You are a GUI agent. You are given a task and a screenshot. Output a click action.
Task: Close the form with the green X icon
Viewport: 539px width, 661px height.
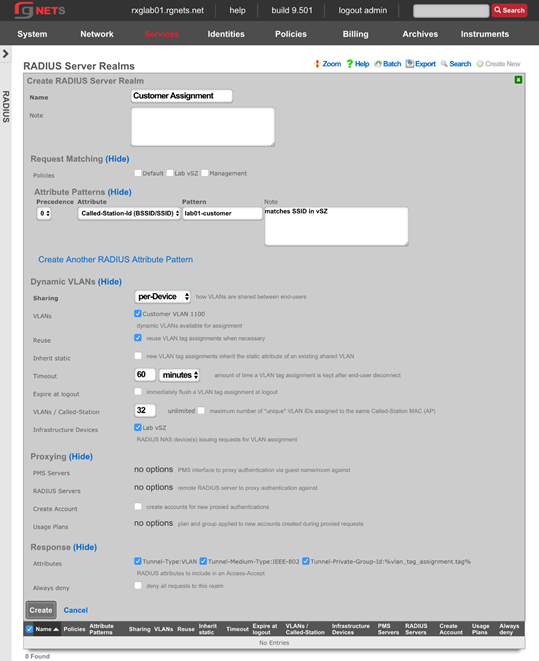pos(518,80)
